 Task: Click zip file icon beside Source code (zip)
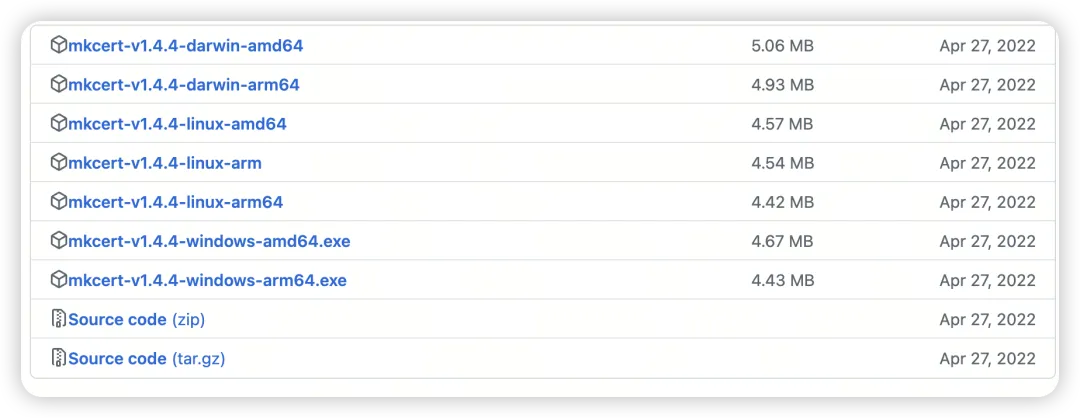pos(59,319)
